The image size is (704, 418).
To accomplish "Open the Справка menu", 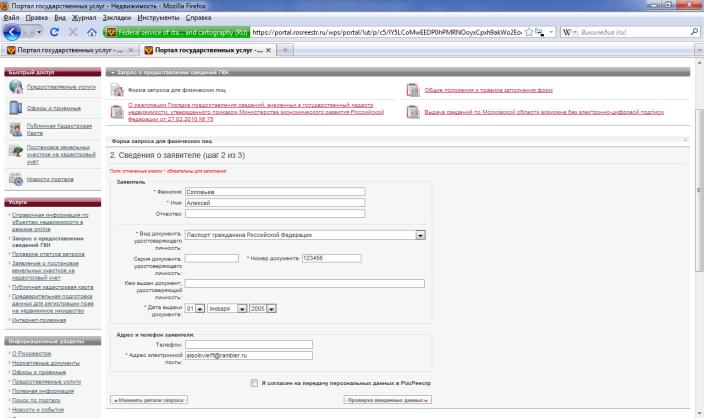I will [198, 18].
